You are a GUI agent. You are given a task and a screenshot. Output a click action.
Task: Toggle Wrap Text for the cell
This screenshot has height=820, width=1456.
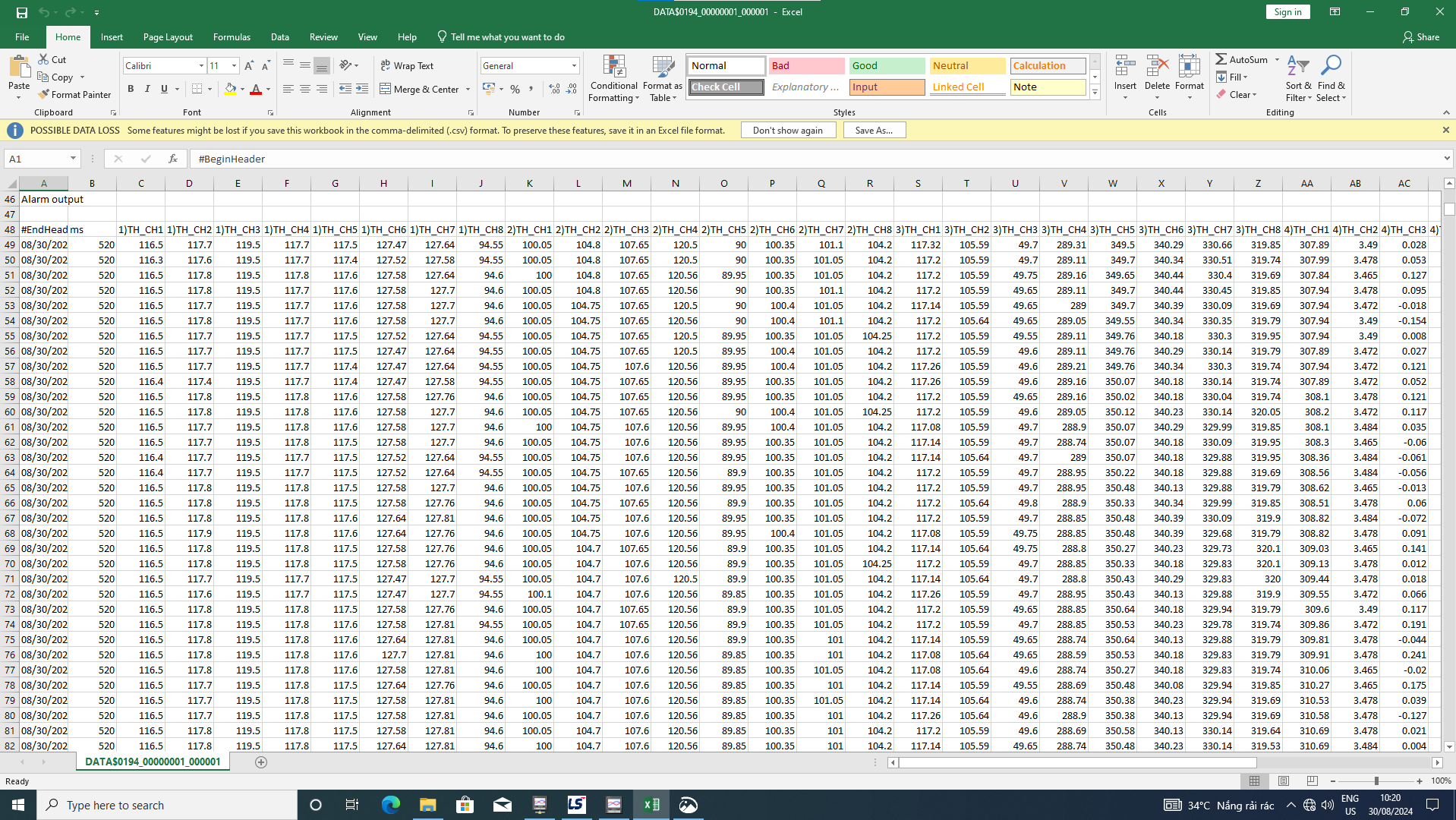pyautogui.click(x=407, y=66)
